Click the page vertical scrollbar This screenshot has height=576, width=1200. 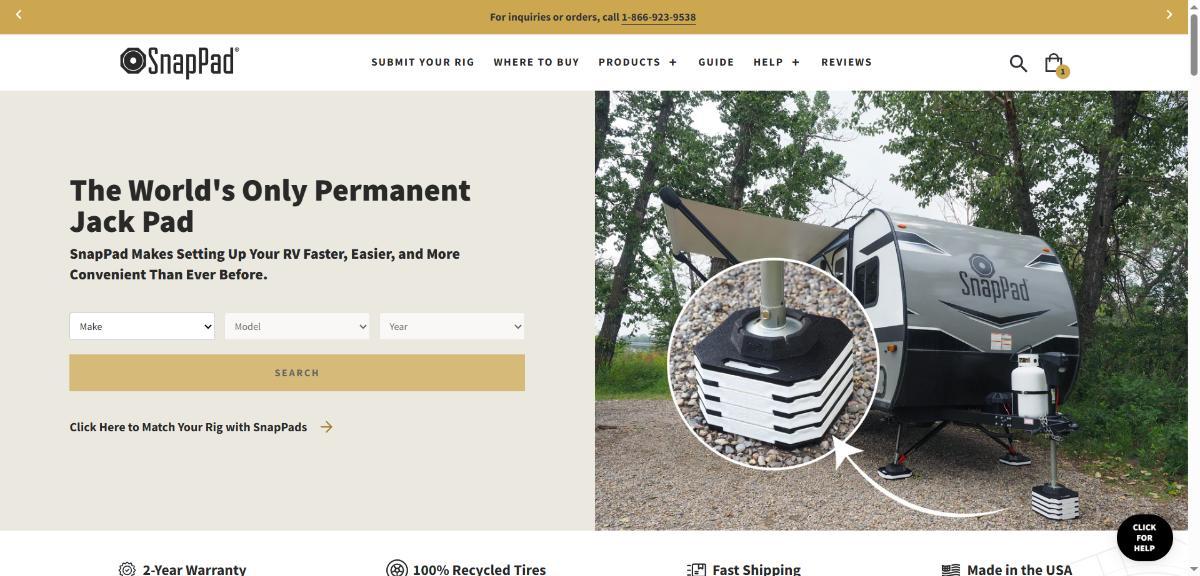[1193, 288]
